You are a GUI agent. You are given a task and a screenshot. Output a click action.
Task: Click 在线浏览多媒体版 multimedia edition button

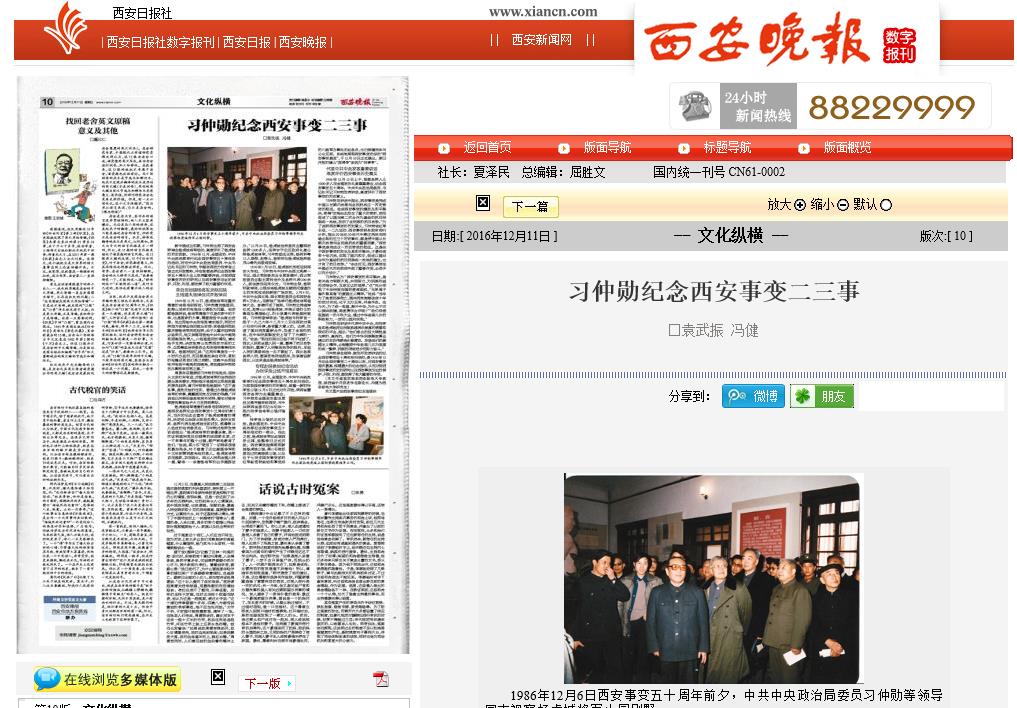point(107,680)
